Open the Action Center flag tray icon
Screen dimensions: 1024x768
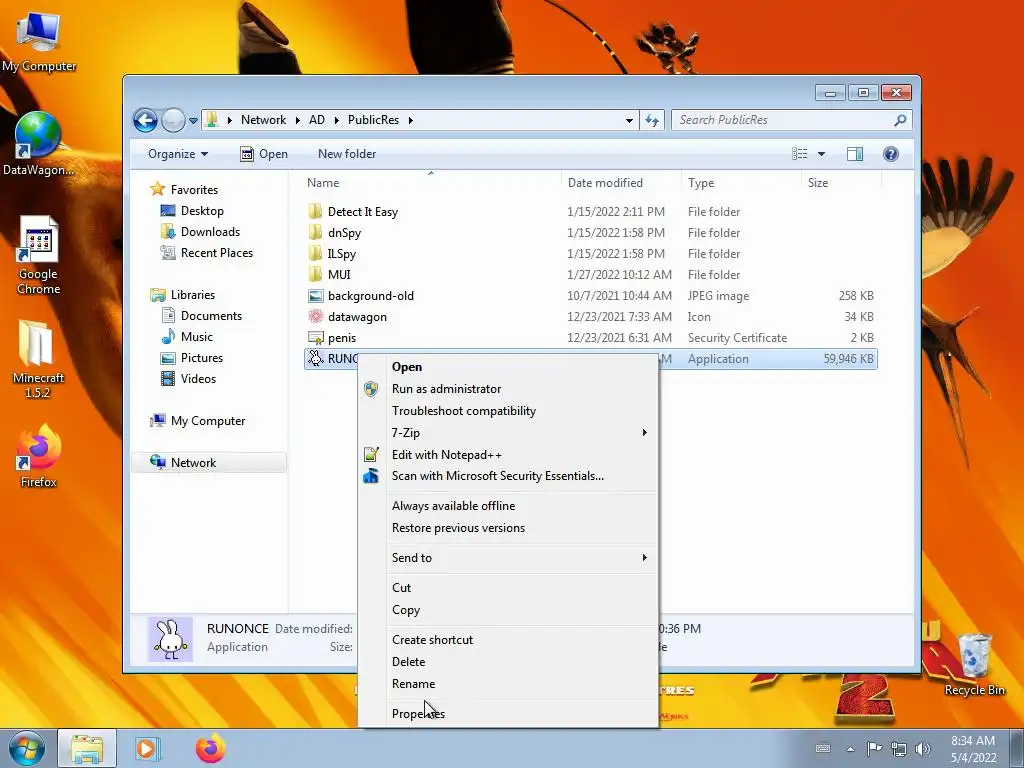coord(874,748)
